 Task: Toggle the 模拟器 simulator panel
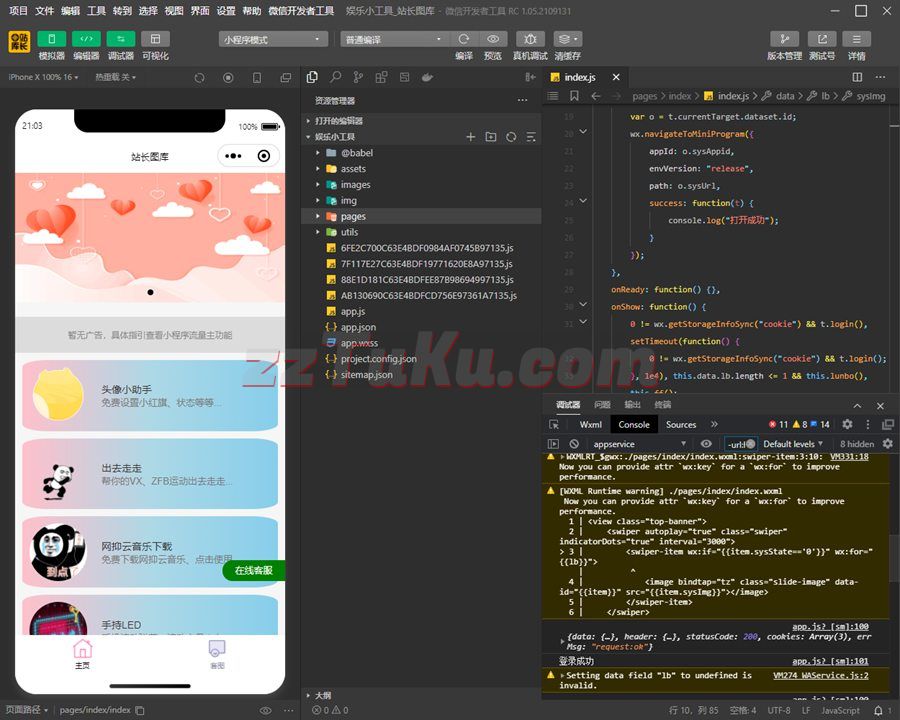tap(52, 39)
